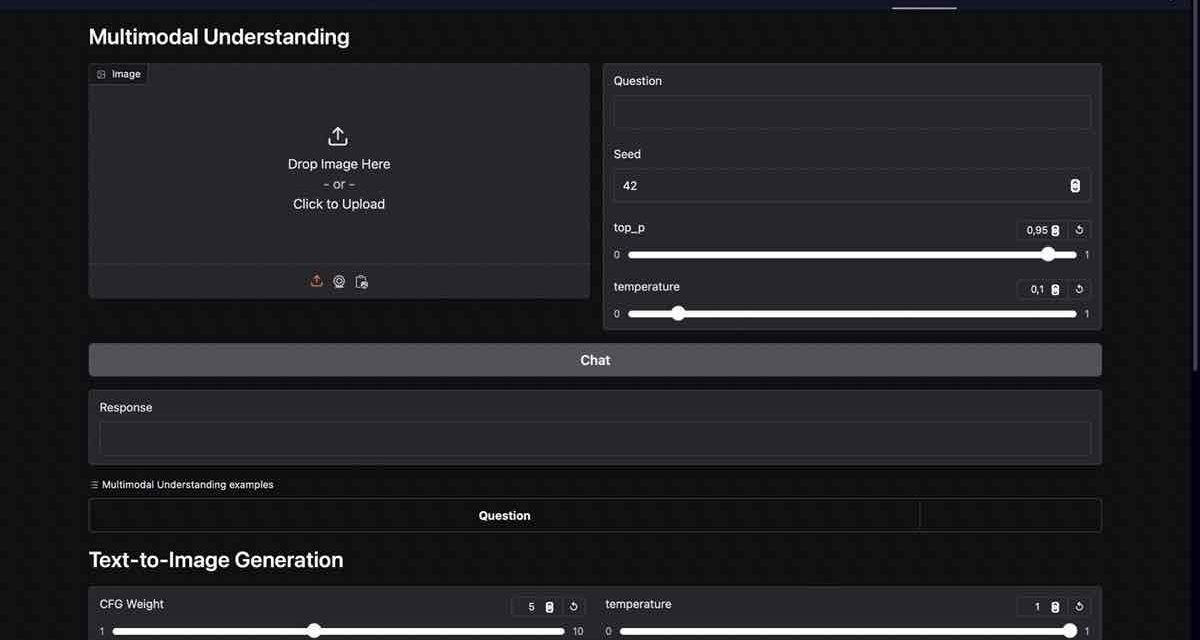Click the CFG Weight slider handle
The width and height of the screenshot is (1200, 640).
click(x=314, y=630)
